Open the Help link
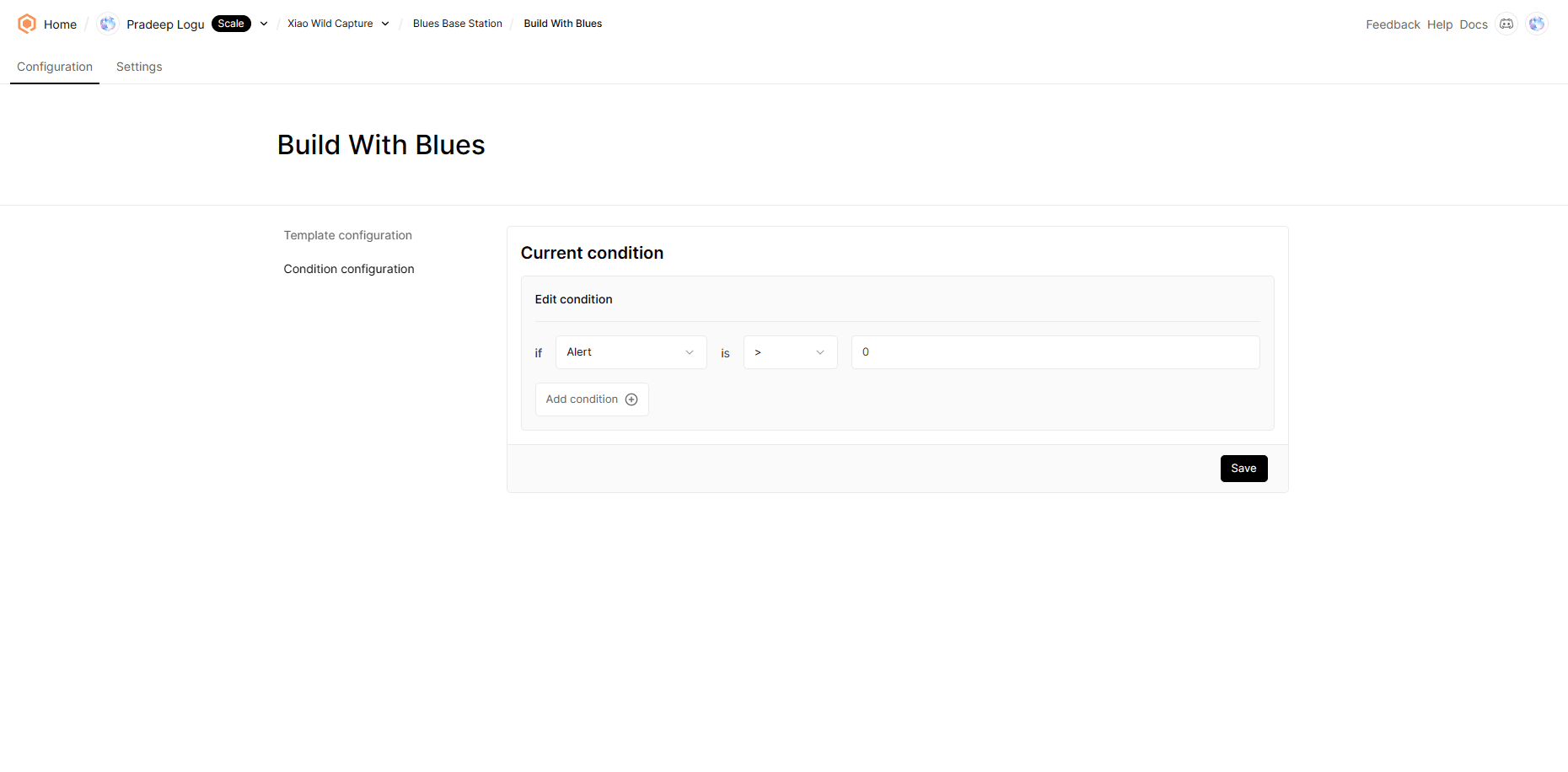1568x772 pixels. 1440,24
